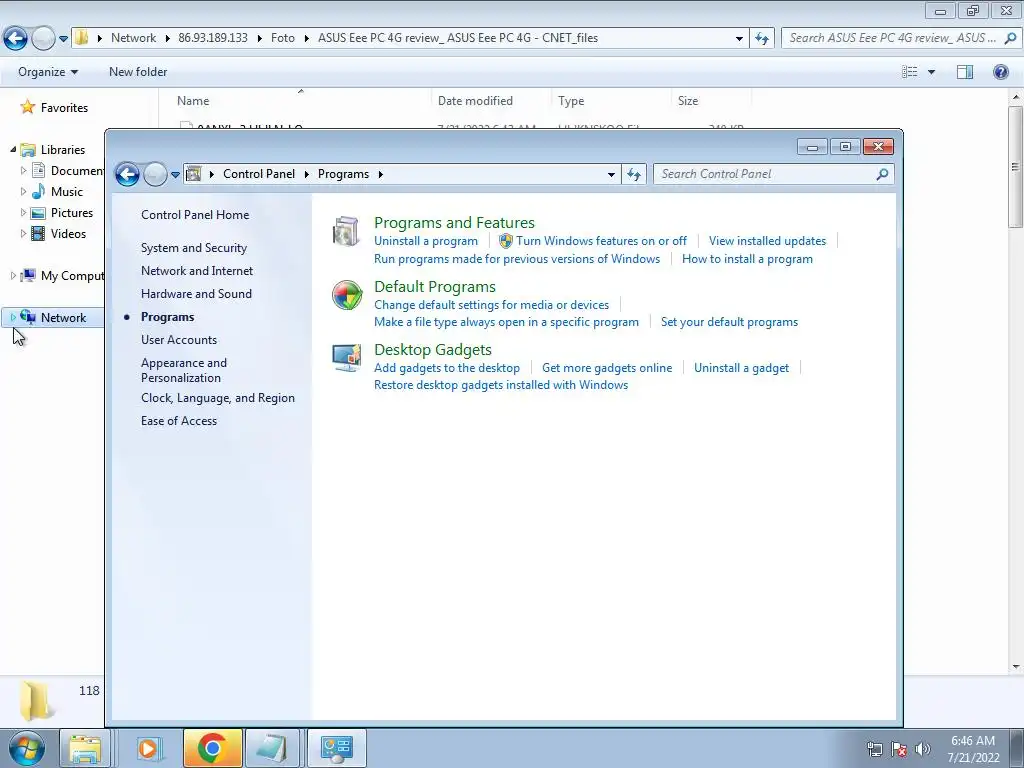
Task: Click Turn Windows features on or off
Action: [x=601, y=241]
